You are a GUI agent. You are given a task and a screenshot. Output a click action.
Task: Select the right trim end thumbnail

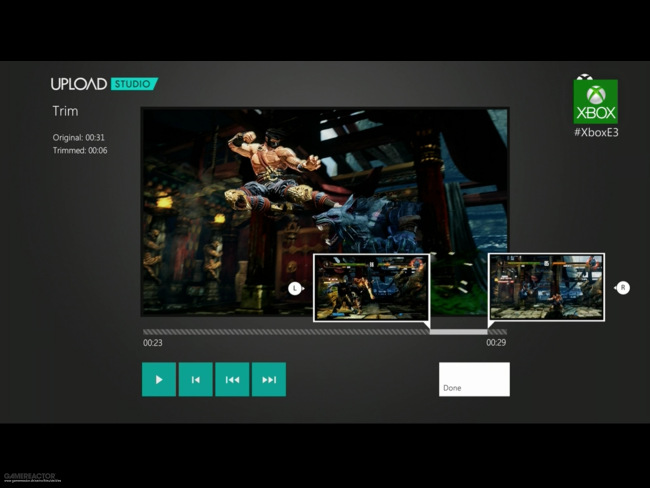[546, 287]
